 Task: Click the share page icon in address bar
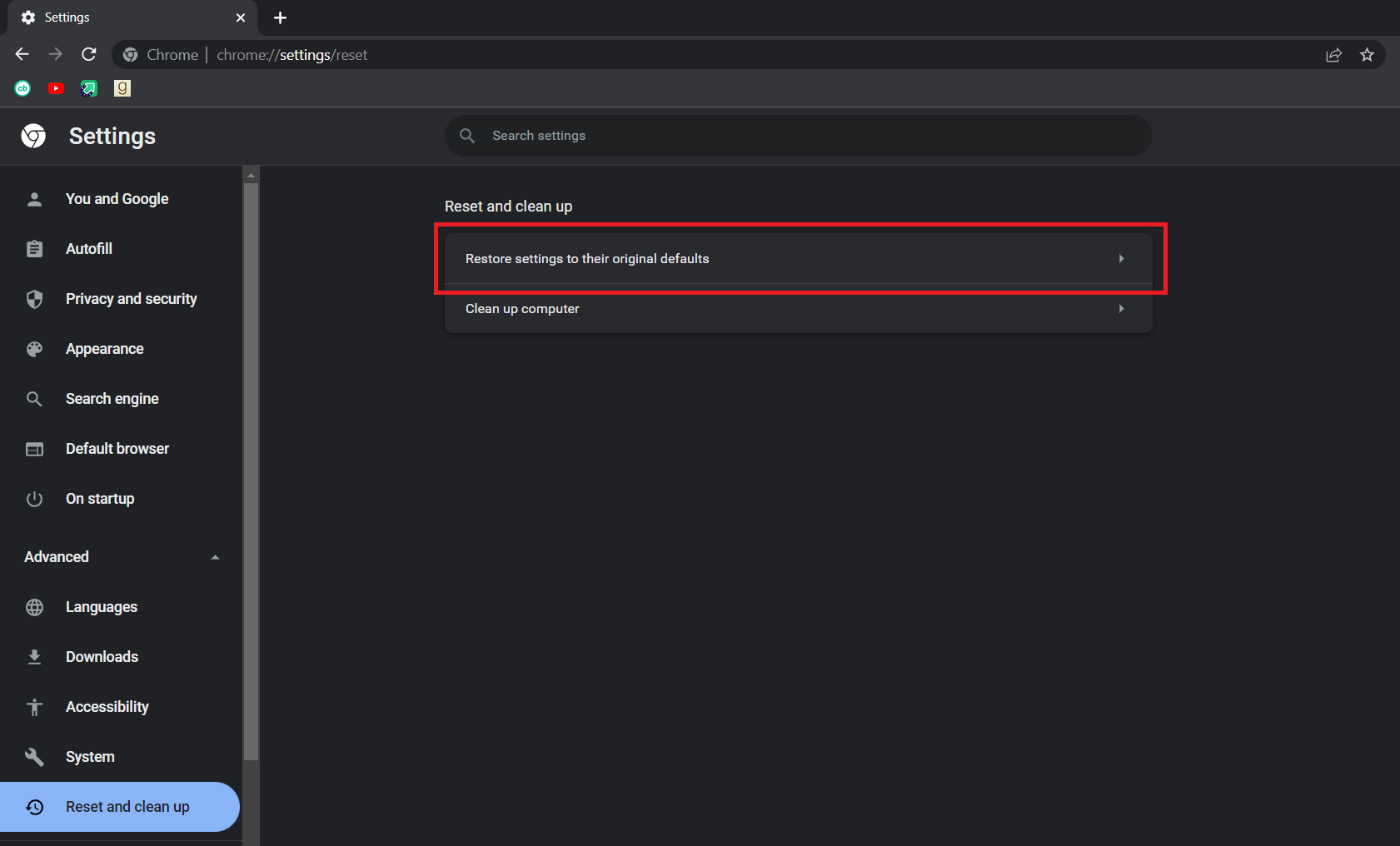click(1333, 55)
